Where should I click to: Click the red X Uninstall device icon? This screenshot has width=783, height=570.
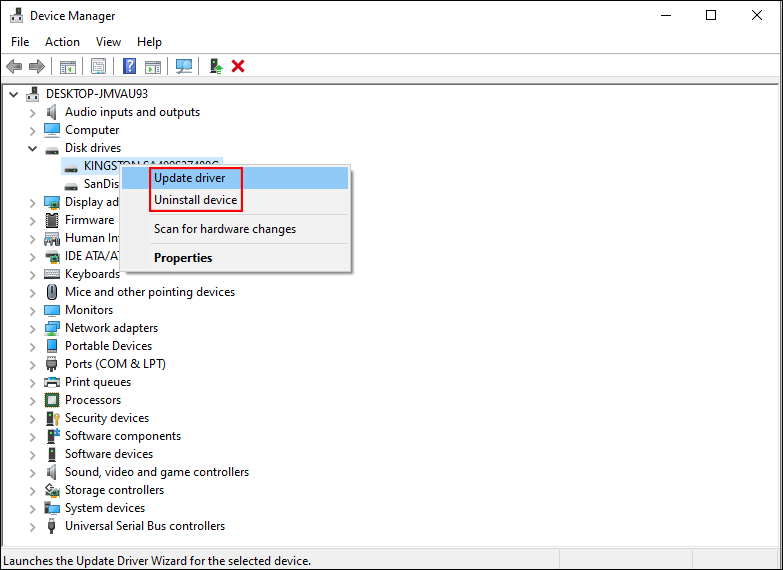click(x=238, y=66)
